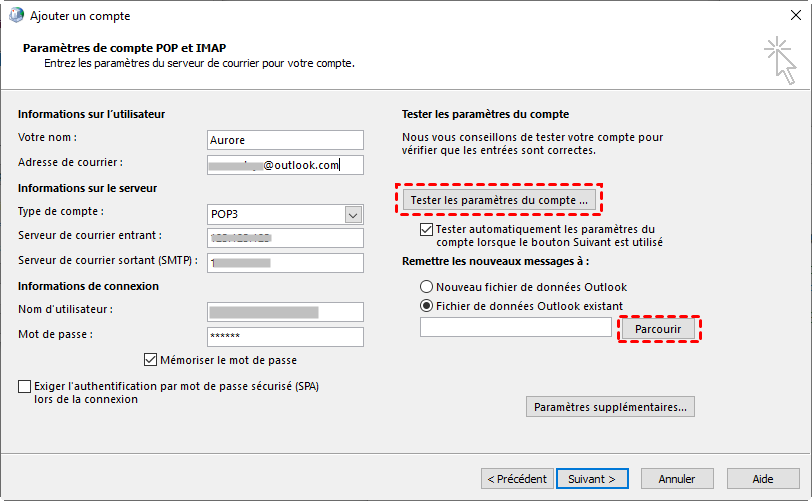
Task: Uncheck Tester automatiquement les paramètres du compte
Action: tap(427, 229)
